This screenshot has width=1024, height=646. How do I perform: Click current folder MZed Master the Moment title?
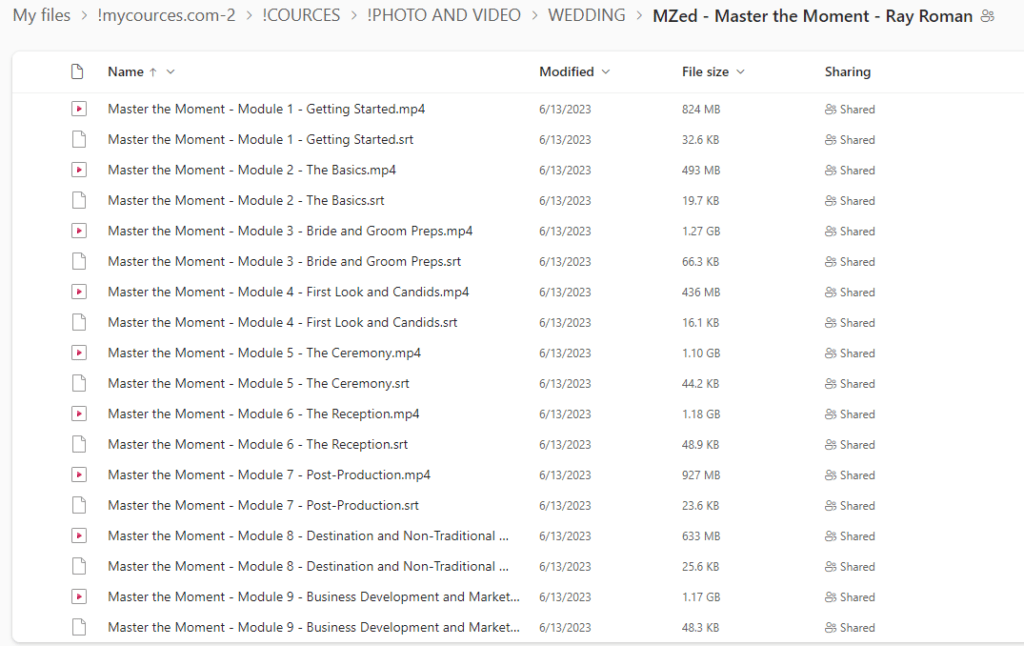pyautogui.click(x=812, y=16)
